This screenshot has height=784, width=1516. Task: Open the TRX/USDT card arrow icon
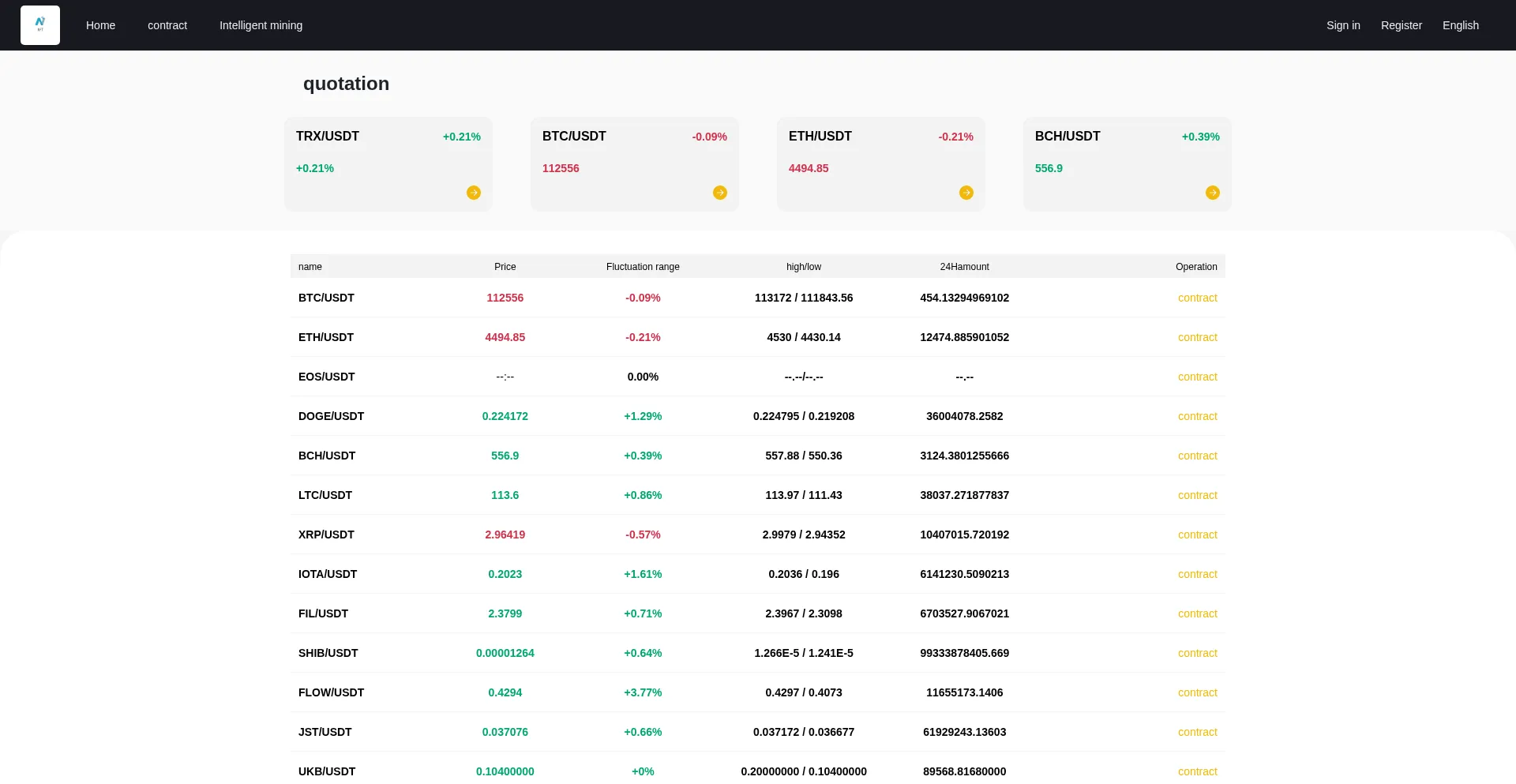tap(474, 193)
